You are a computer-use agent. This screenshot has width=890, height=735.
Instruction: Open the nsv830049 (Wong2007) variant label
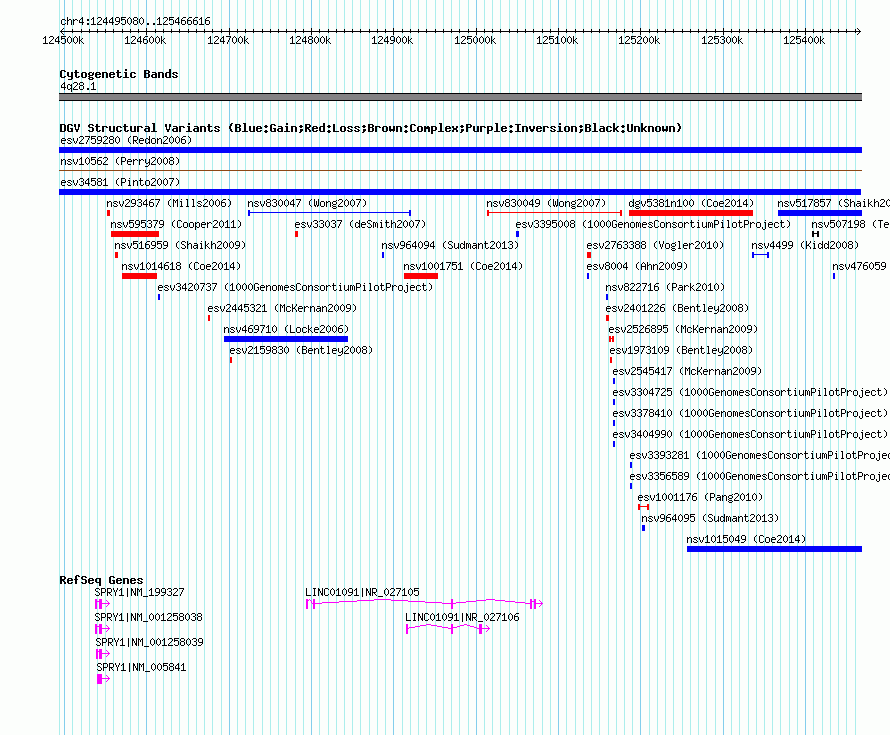pos(546,203)
